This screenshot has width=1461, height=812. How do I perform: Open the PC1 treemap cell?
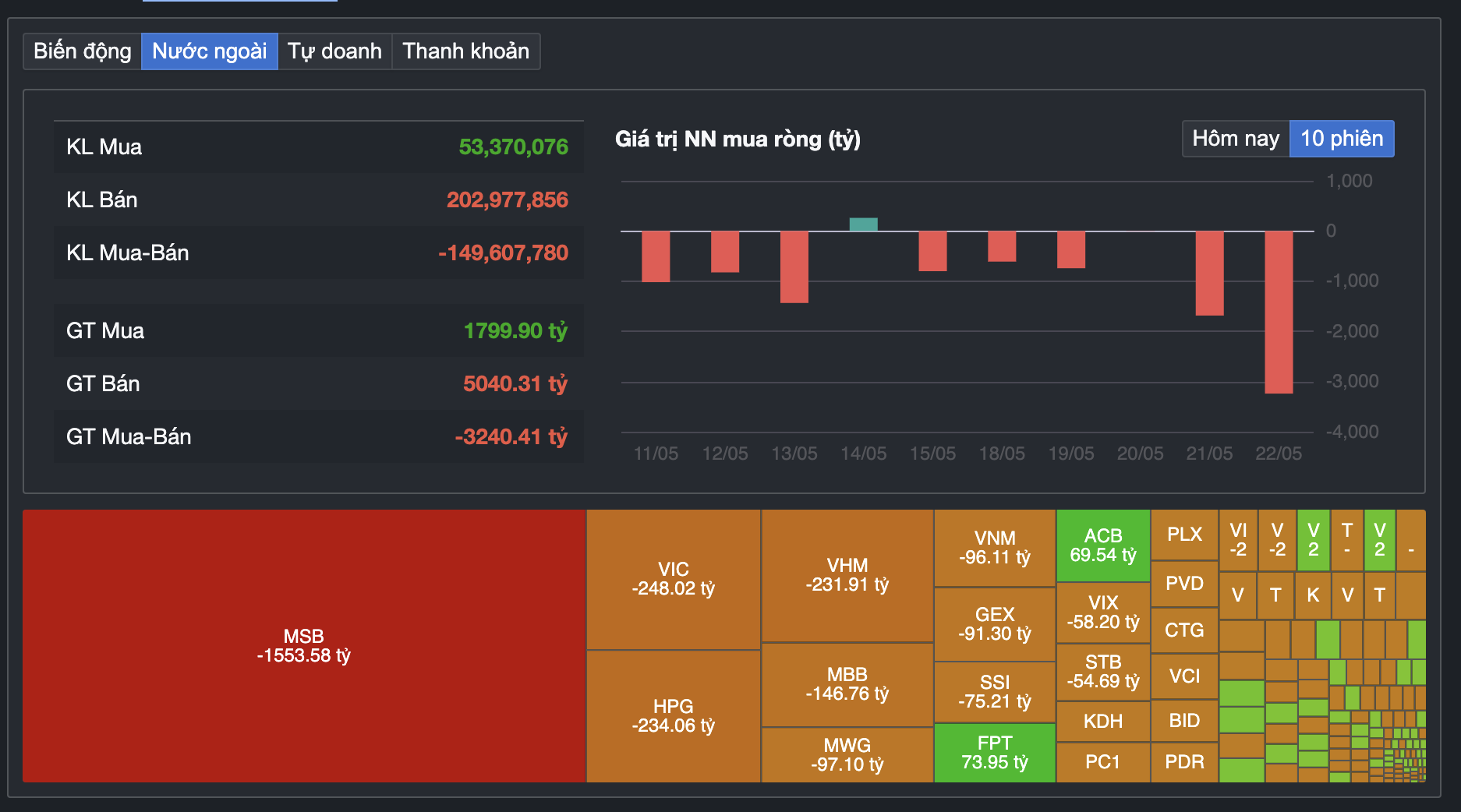coord(1103,762)
